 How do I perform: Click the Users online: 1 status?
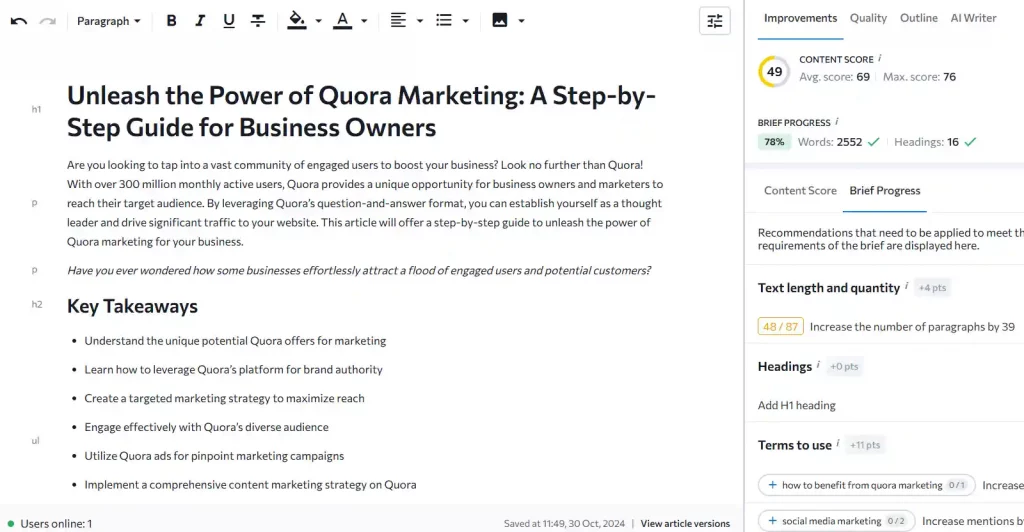click(50, 524)
